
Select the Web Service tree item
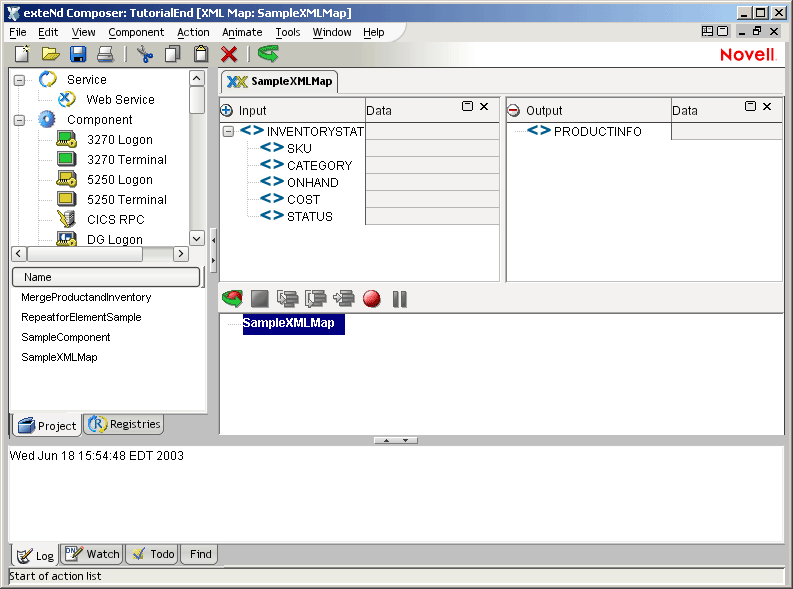coord(120,100)
